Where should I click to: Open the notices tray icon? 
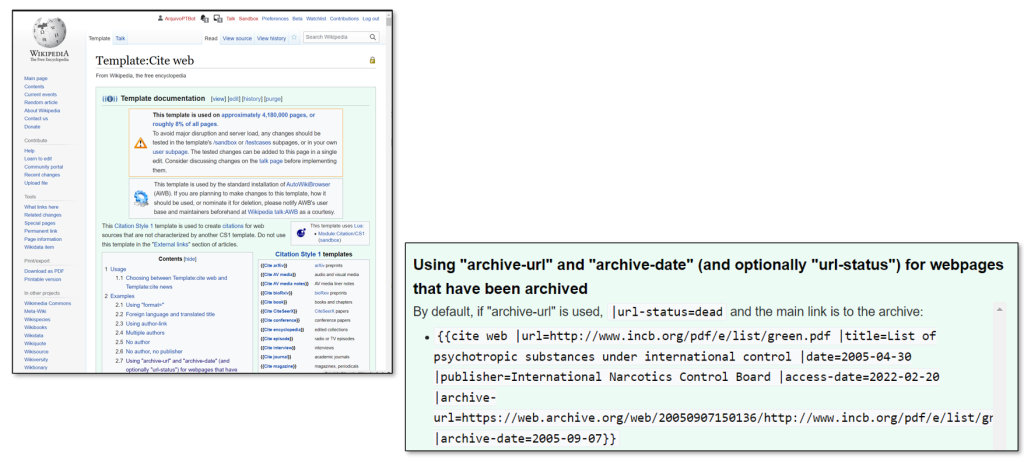point(218,19)
